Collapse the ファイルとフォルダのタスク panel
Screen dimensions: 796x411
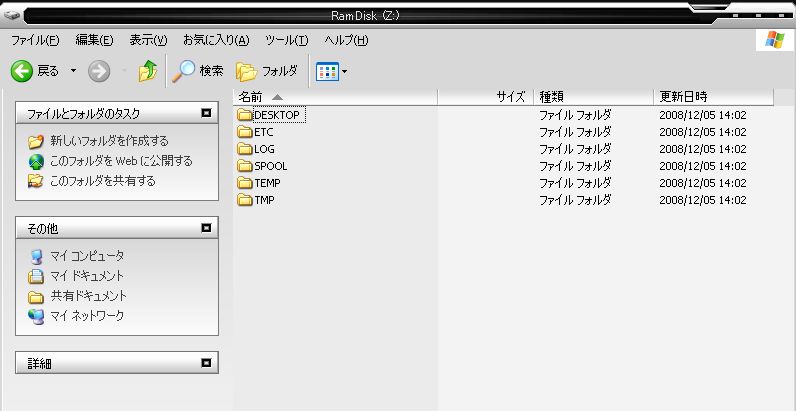206,113
